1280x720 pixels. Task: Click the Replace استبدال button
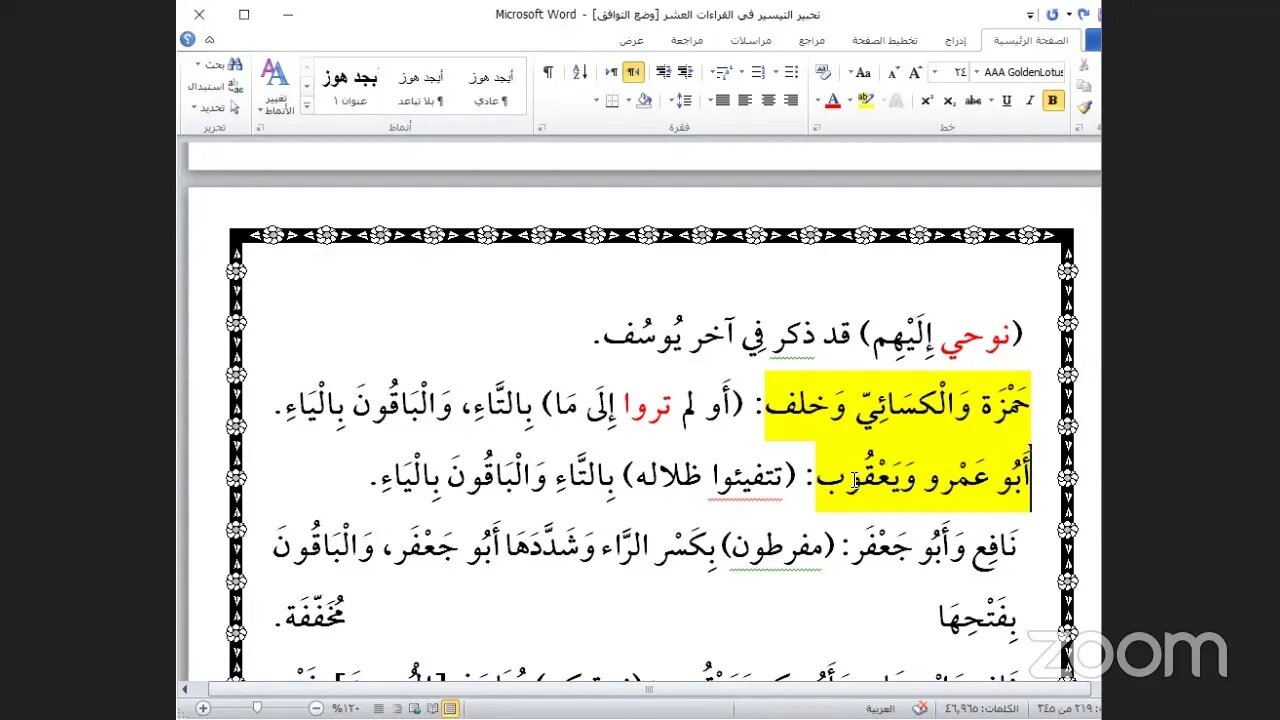click(x=216, y=86)
